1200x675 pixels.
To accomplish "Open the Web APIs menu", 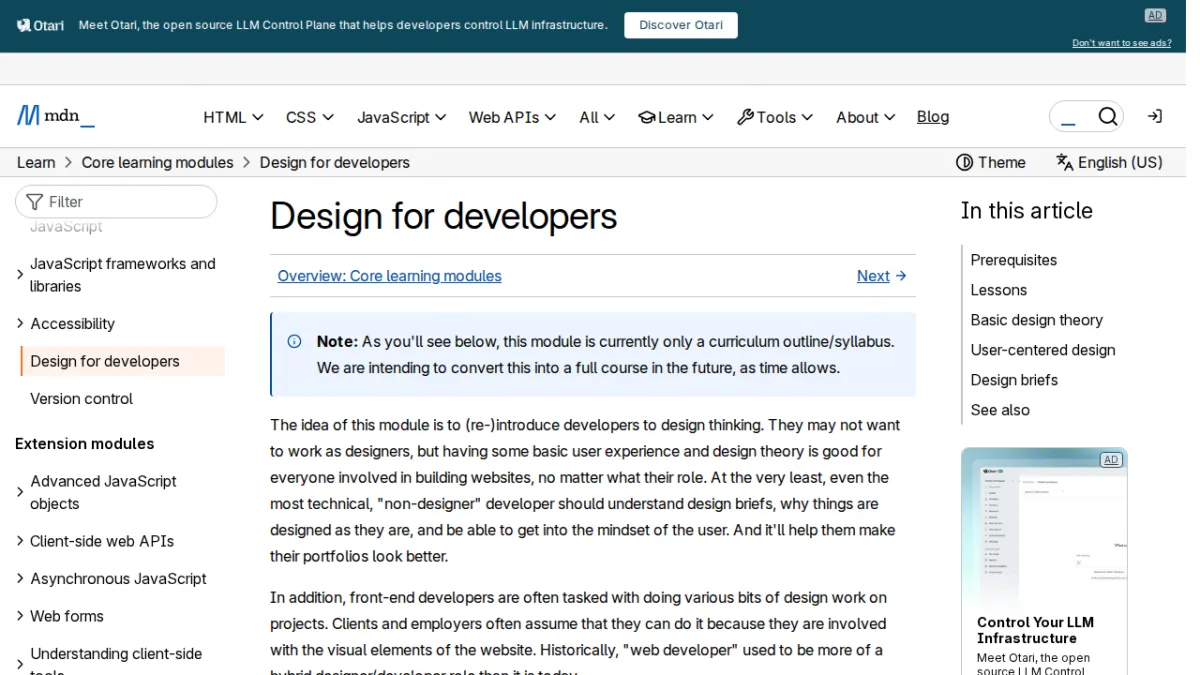I will click(x=513, y=117).
